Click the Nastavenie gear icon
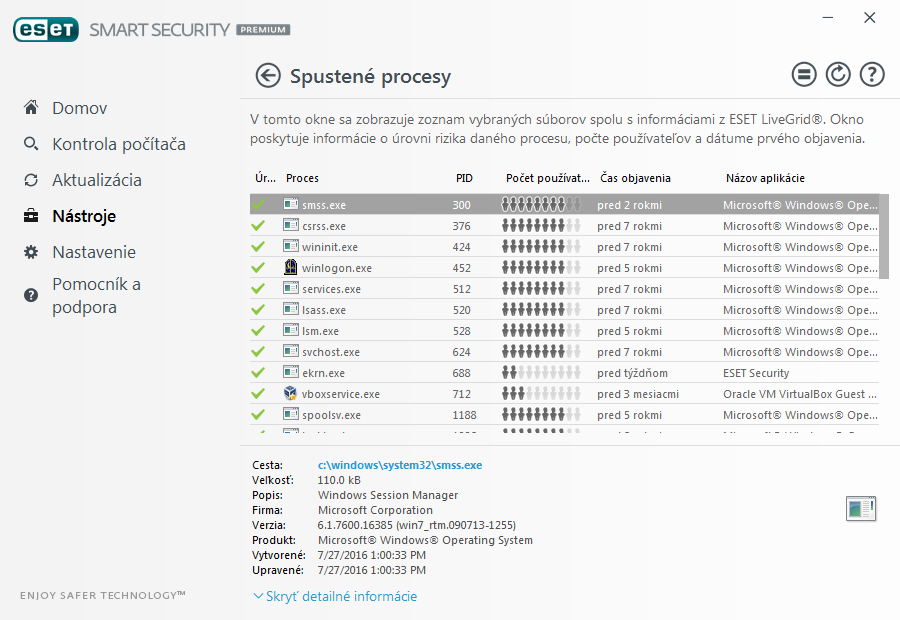 click(x=31, y=252)
